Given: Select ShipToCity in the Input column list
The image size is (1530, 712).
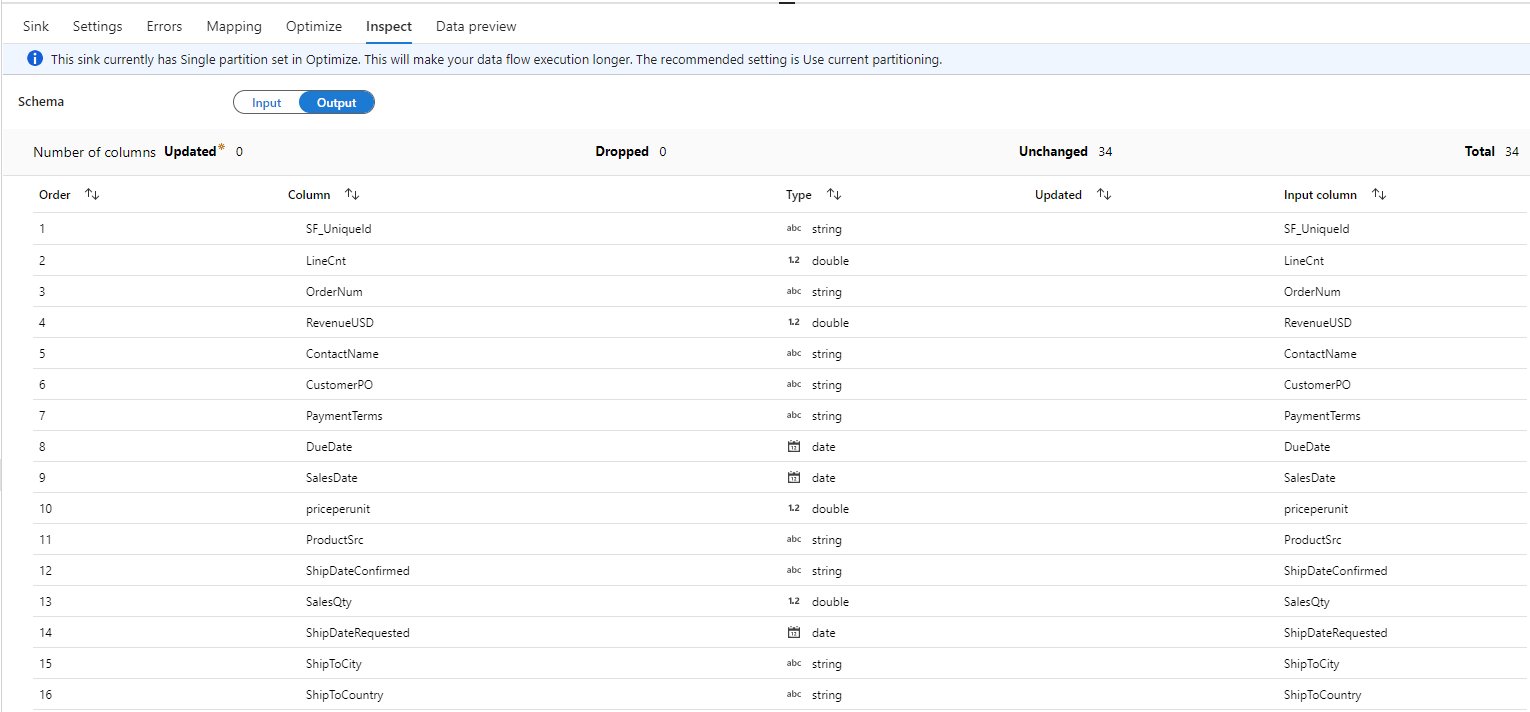Looking at the screenshot, I should [1311, 664].
